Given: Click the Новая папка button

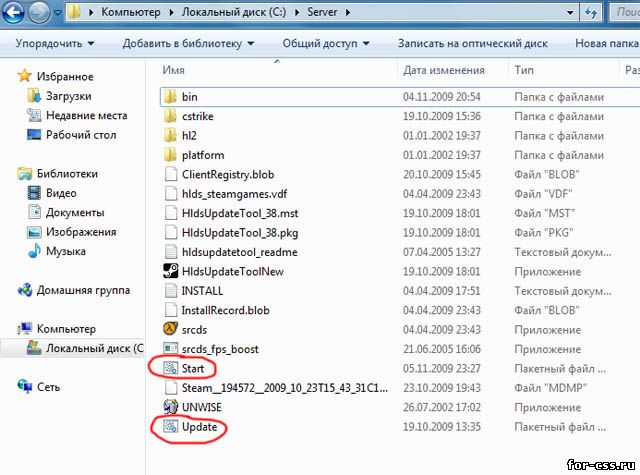Looking at the screenshot, I should pos(607,43).
